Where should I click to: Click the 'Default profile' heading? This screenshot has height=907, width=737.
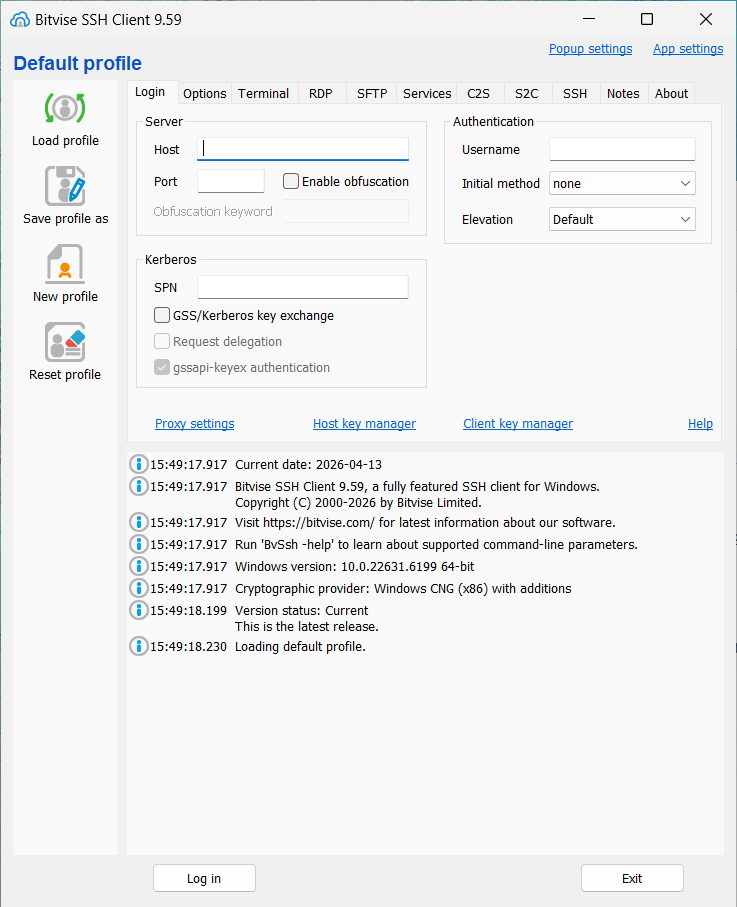tap(78, 63)
